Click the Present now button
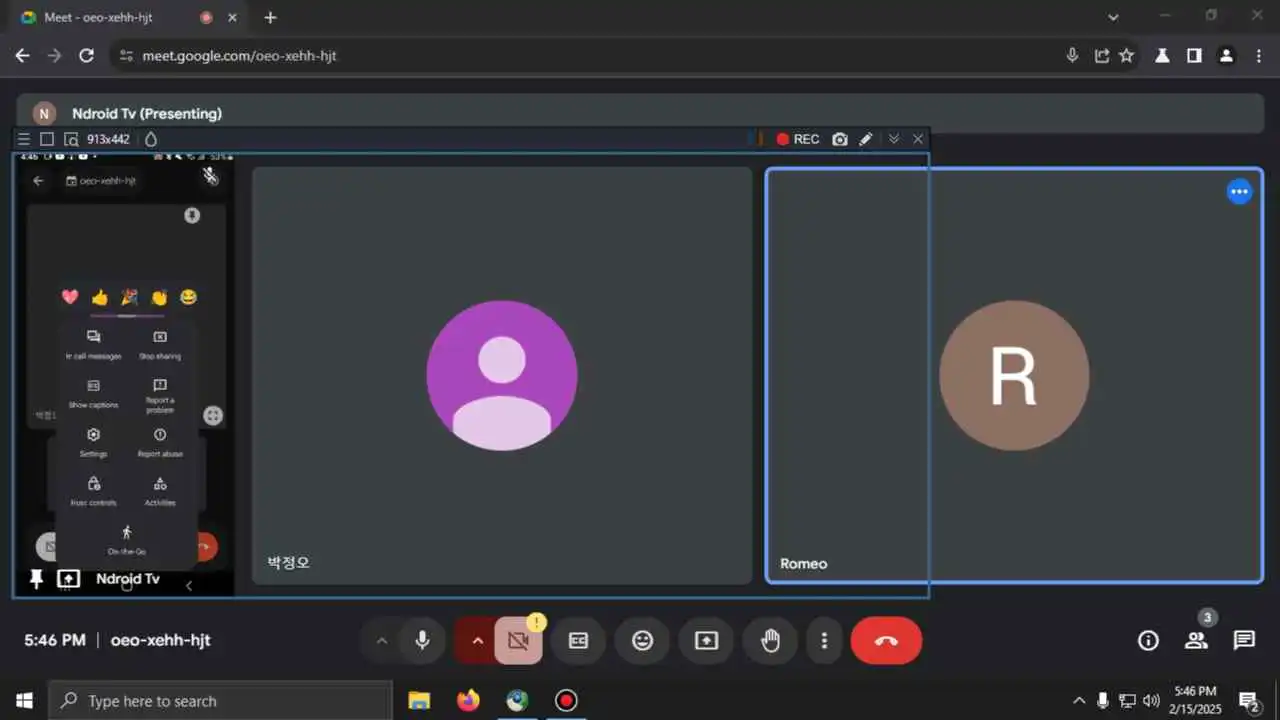The width and height of the screenshot is (1280, 720). (706, 641)
